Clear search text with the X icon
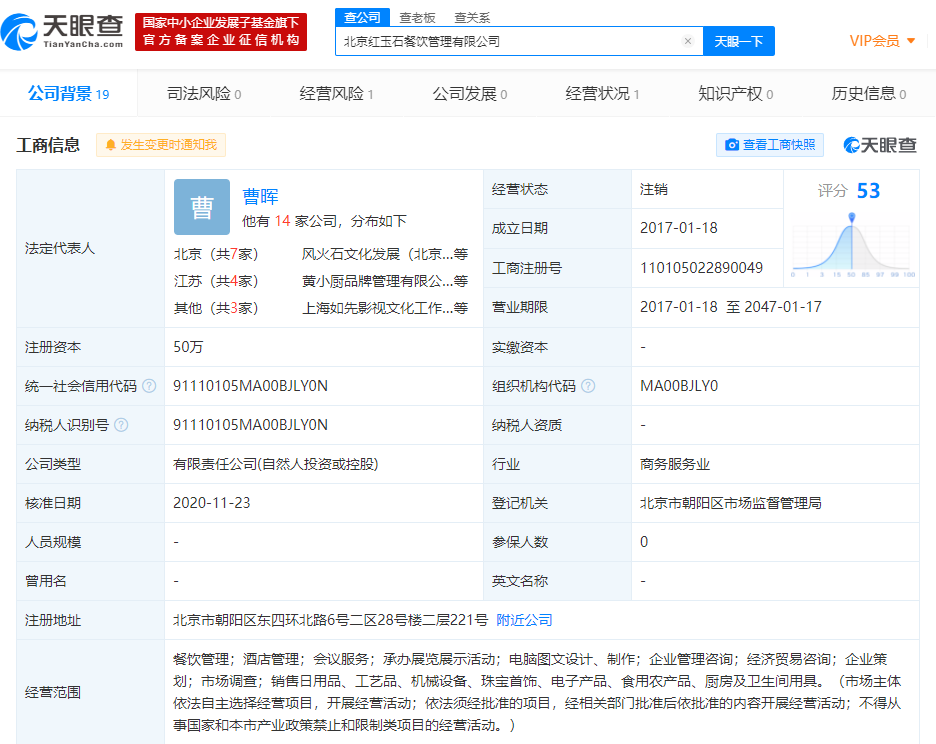The height and width of the screenshot is (744, 936). click(688, 41)
